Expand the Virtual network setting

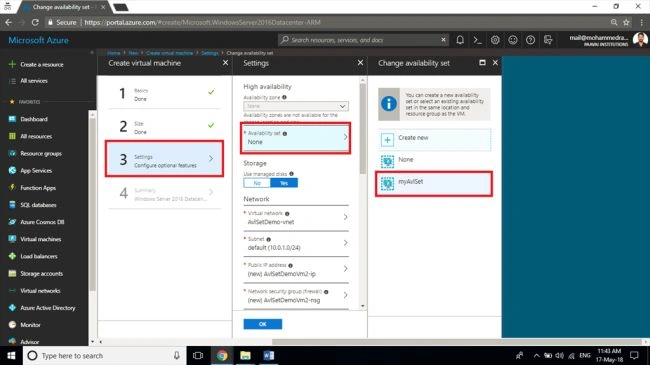(296, 218)
